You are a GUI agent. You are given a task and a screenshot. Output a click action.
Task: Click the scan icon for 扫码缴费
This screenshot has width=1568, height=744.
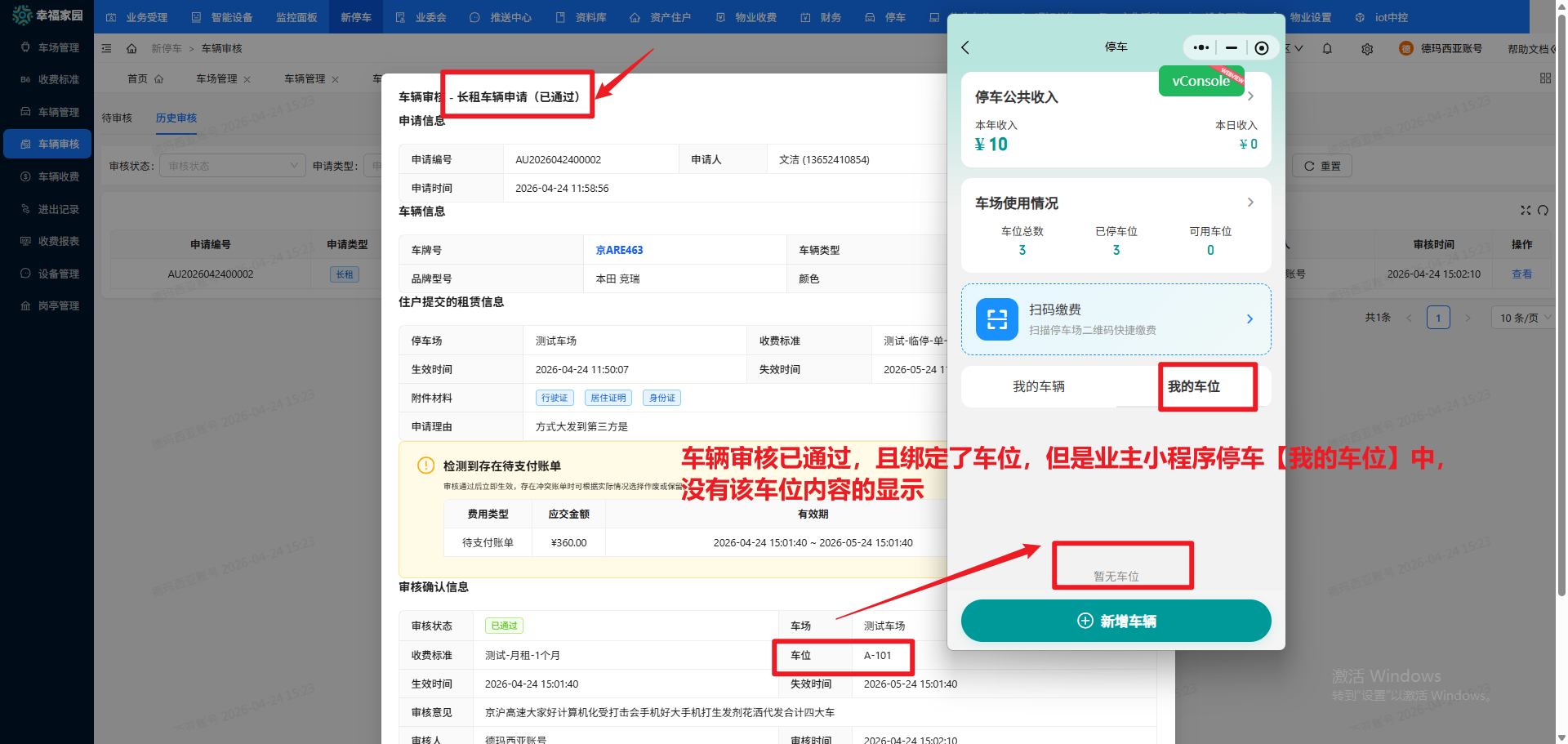[x=997, y=319]
